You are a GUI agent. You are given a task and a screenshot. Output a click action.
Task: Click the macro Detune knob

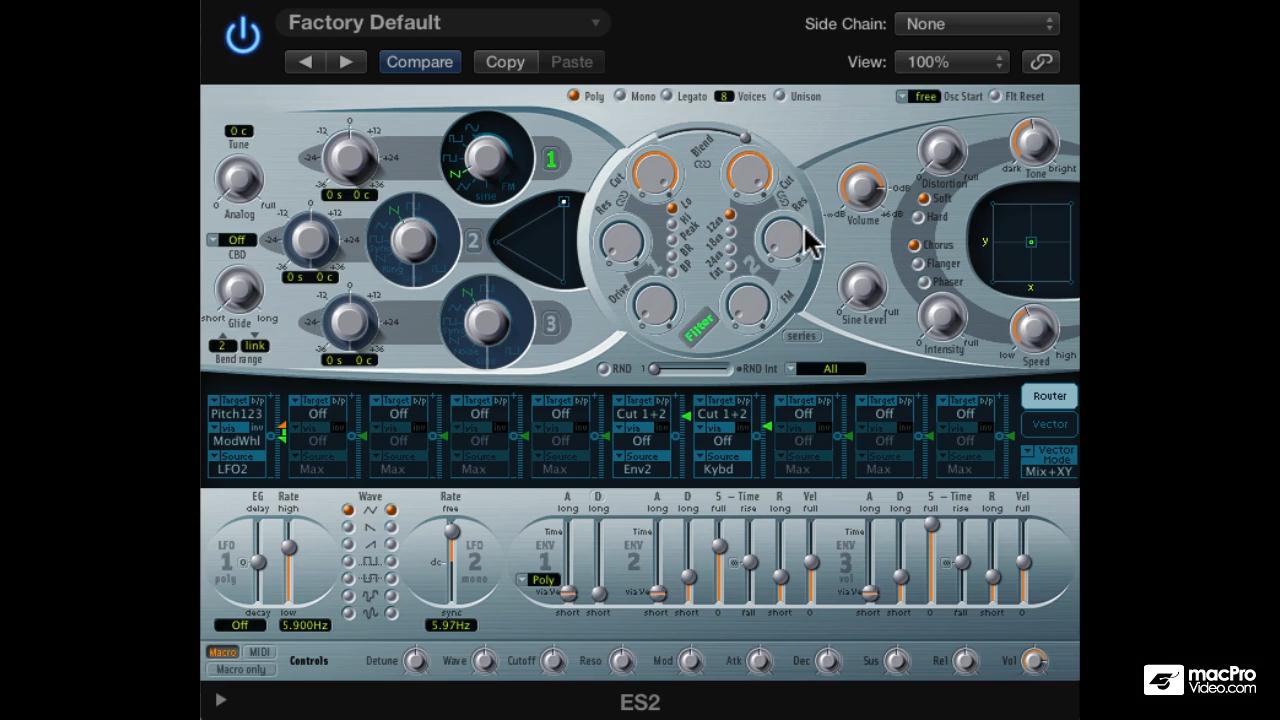[x=415, y=661]
